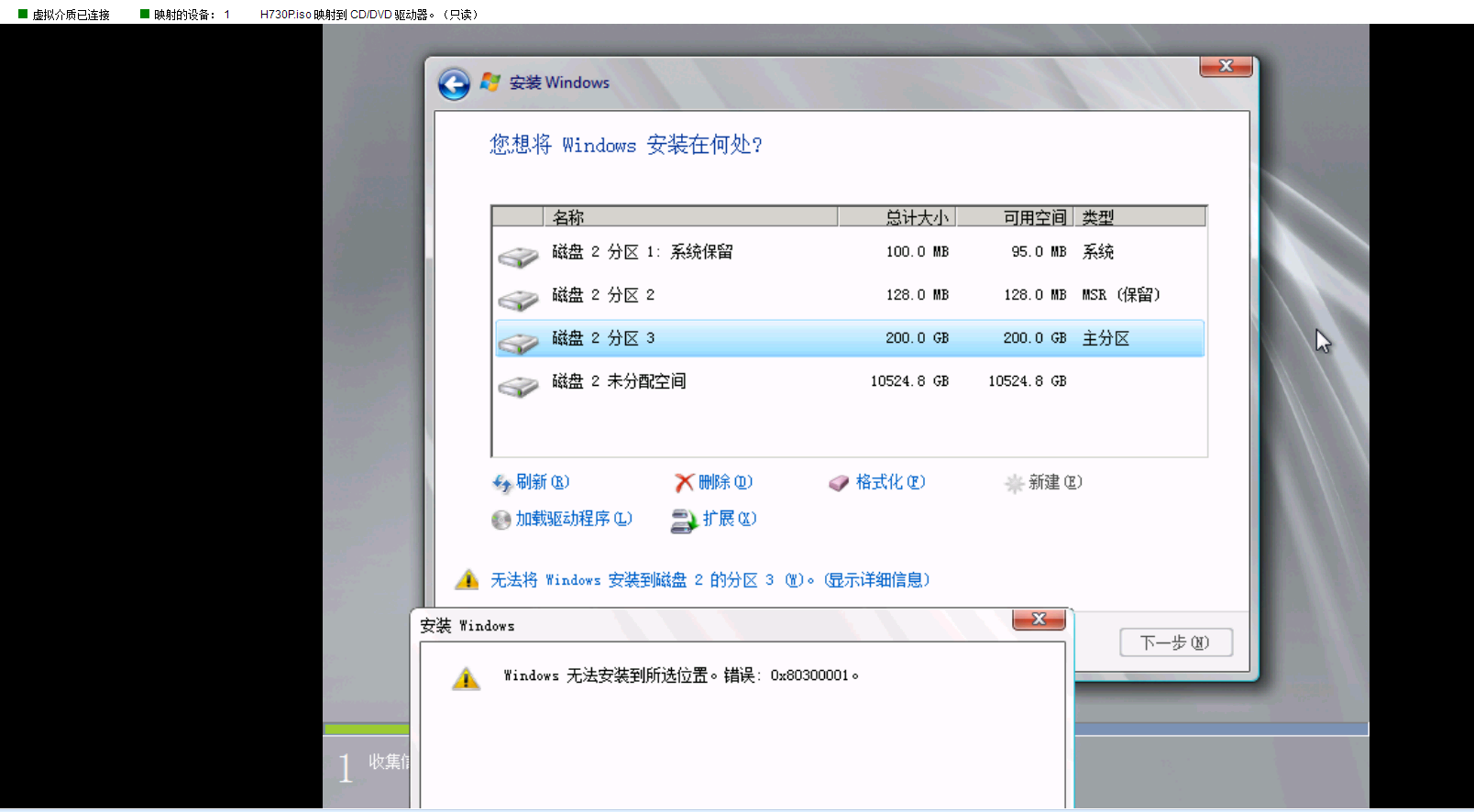
Task: Open 加载驱动程序(L) link
Action: (574, 519)
